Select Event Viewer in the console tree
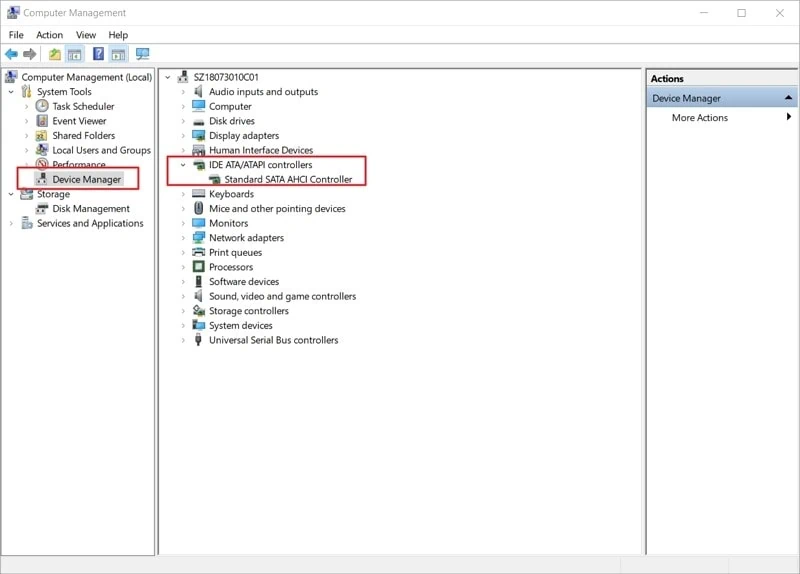Image resolution: width=800 pixels, height=574 pixels. click(79, 121)
